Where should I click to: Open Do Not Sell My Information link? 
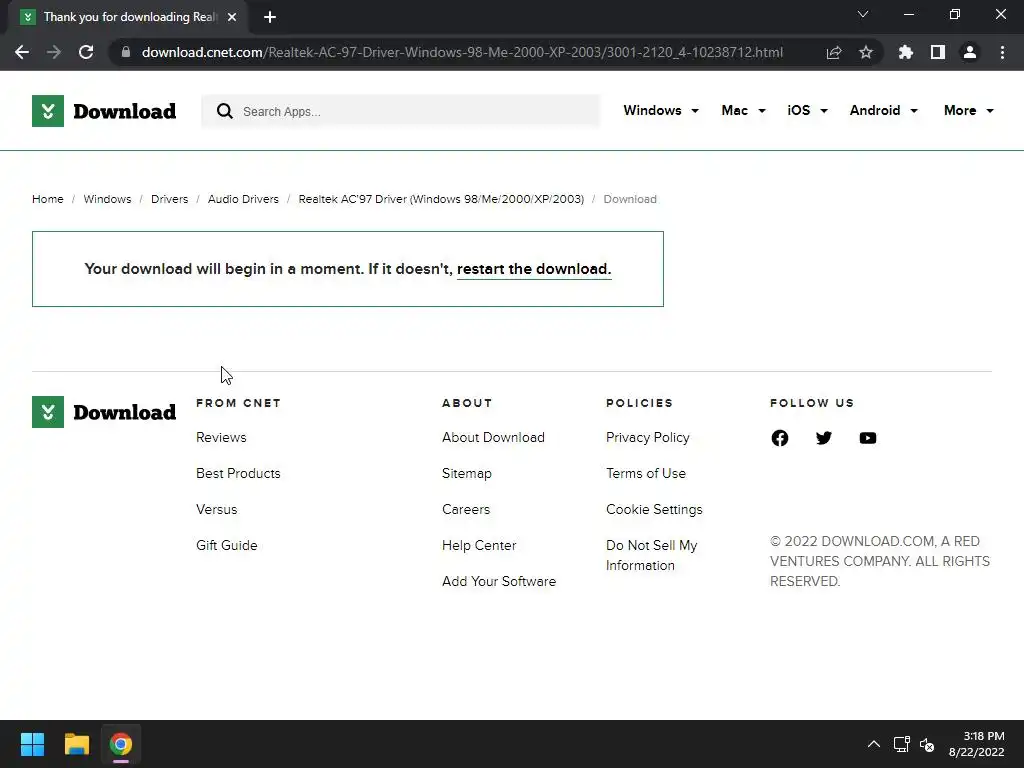pyautogui.click(x=651, y=555)
